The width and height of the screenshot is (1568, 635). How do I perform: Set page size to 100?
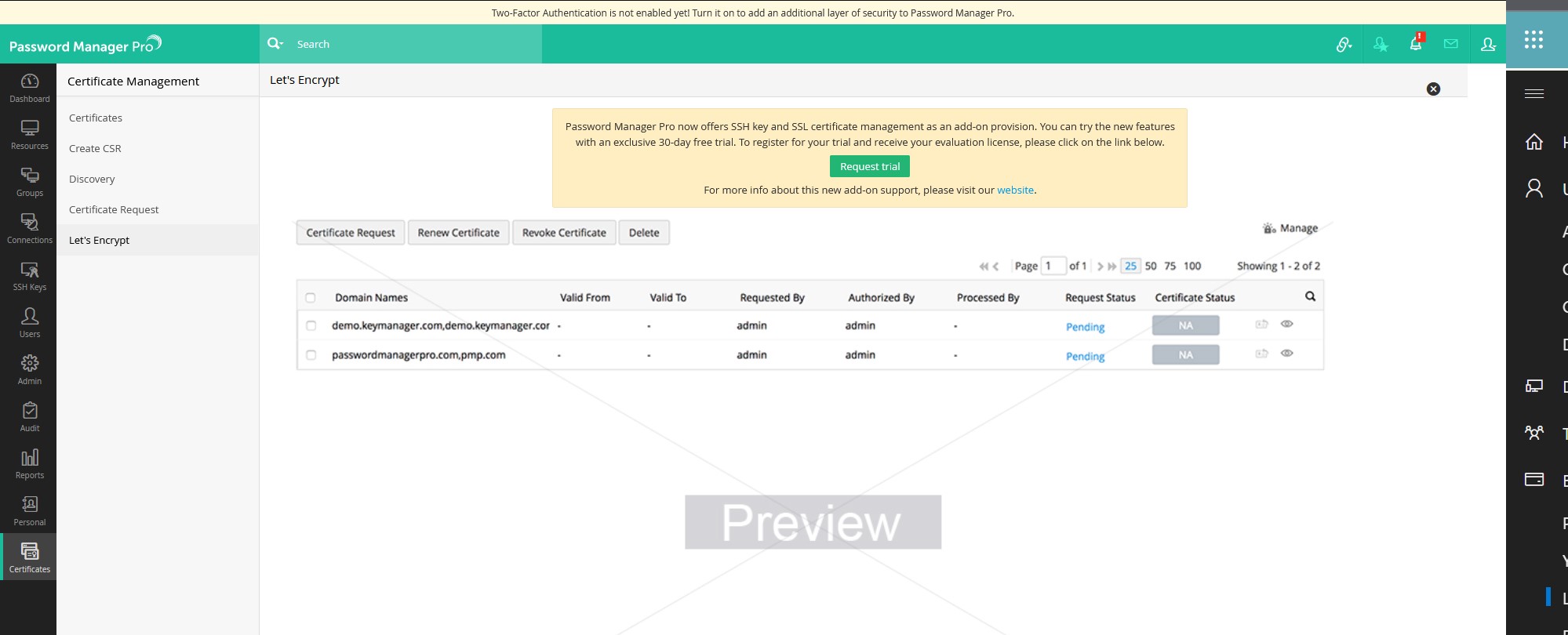1192,266
